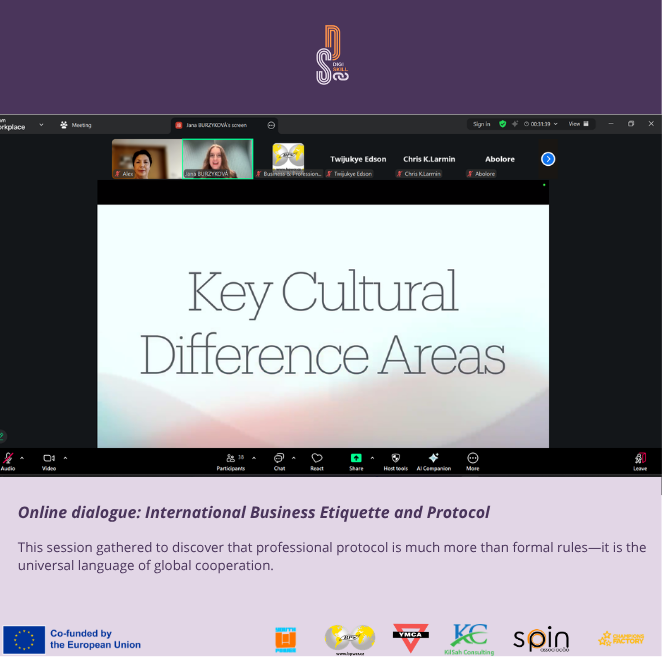Expand the caret next to Share
The image size is (662, 657).
point(372,458)
